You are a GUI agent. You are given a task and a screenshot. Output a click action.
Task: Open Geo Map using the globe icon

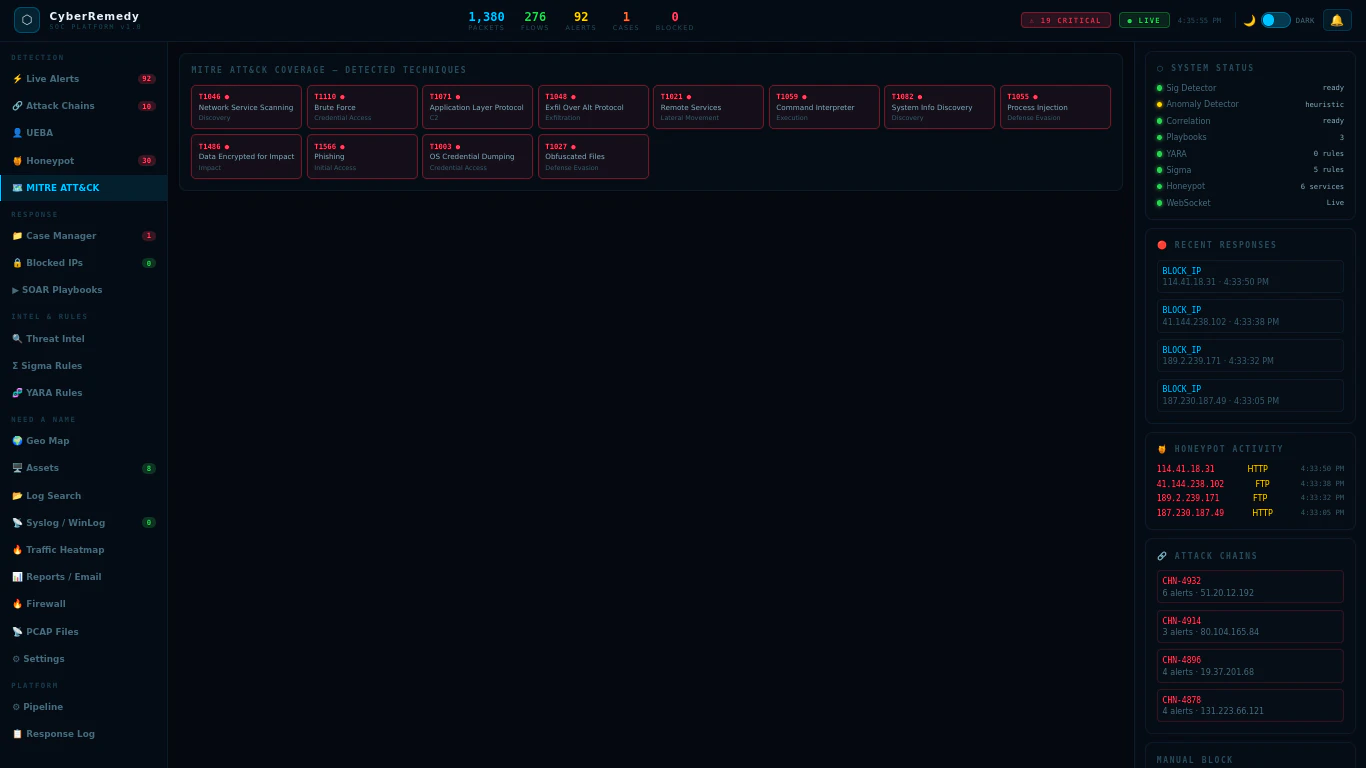(16, 440)
